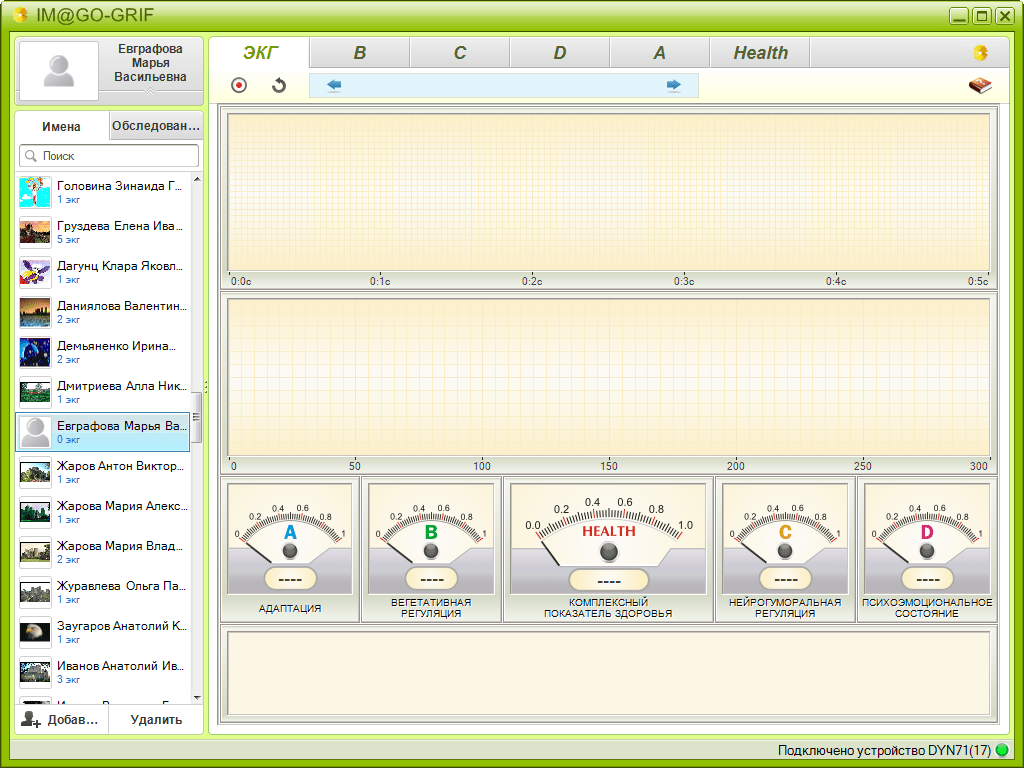Go to next record with right arrow
The image size is (1024, 768).
click(x=673, y=85)
